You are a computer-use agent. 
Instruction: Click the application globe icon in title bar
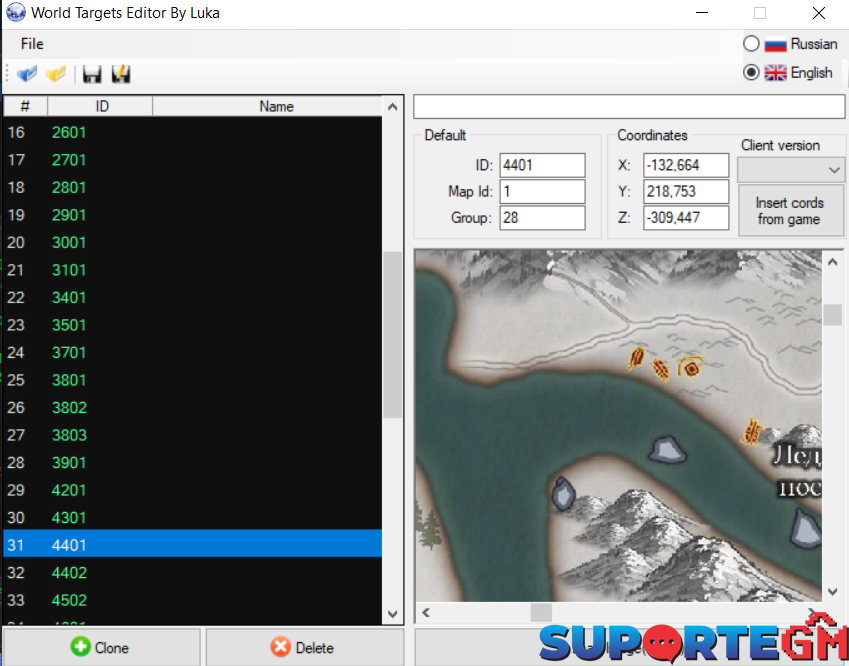pos(16,12)
